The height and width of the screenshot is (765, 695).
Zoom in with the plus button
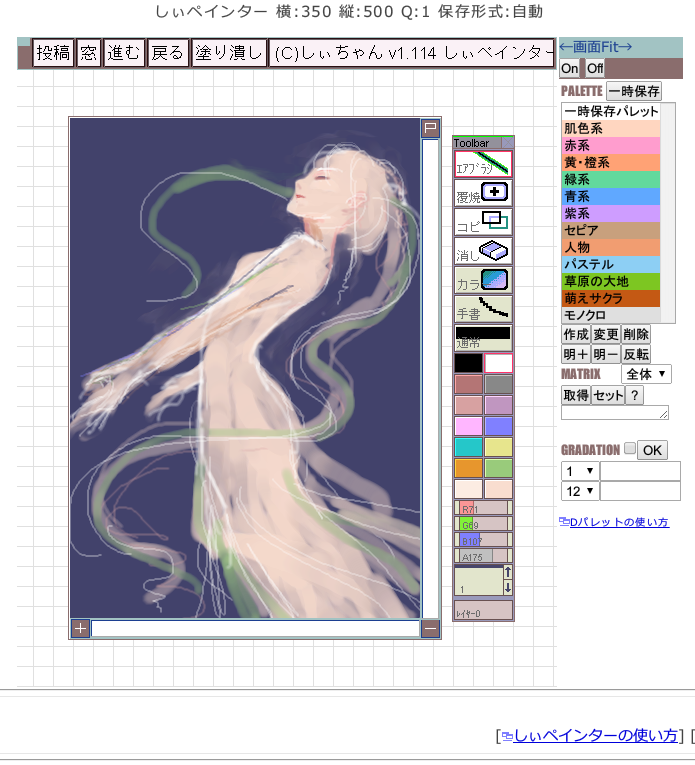(x=80, y=628)
